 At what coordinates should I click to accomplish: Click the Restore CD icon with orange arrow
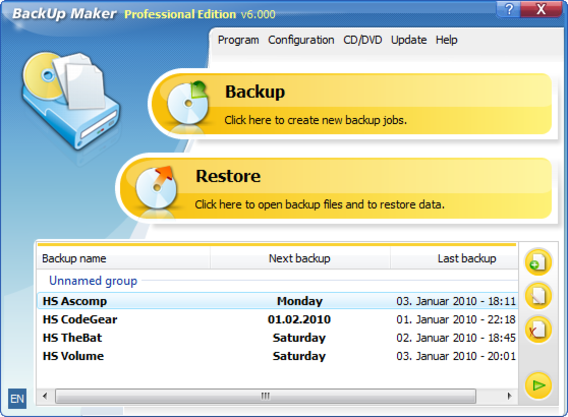pyautogui.click(x=156, y=188)
